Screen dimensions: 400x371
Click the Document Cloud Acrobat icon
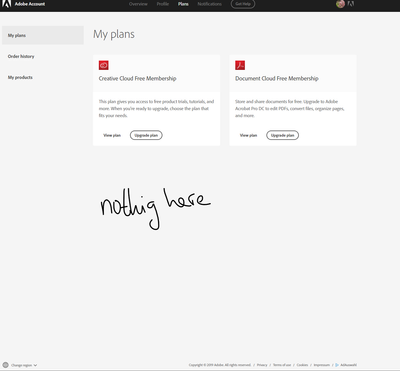click(x=240, y=65)
